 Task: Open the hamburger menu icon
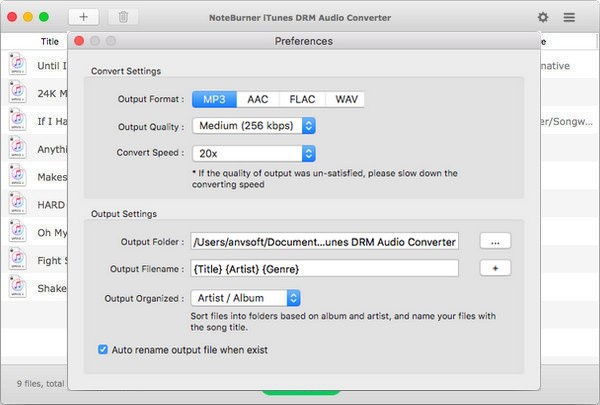[569, 17]
